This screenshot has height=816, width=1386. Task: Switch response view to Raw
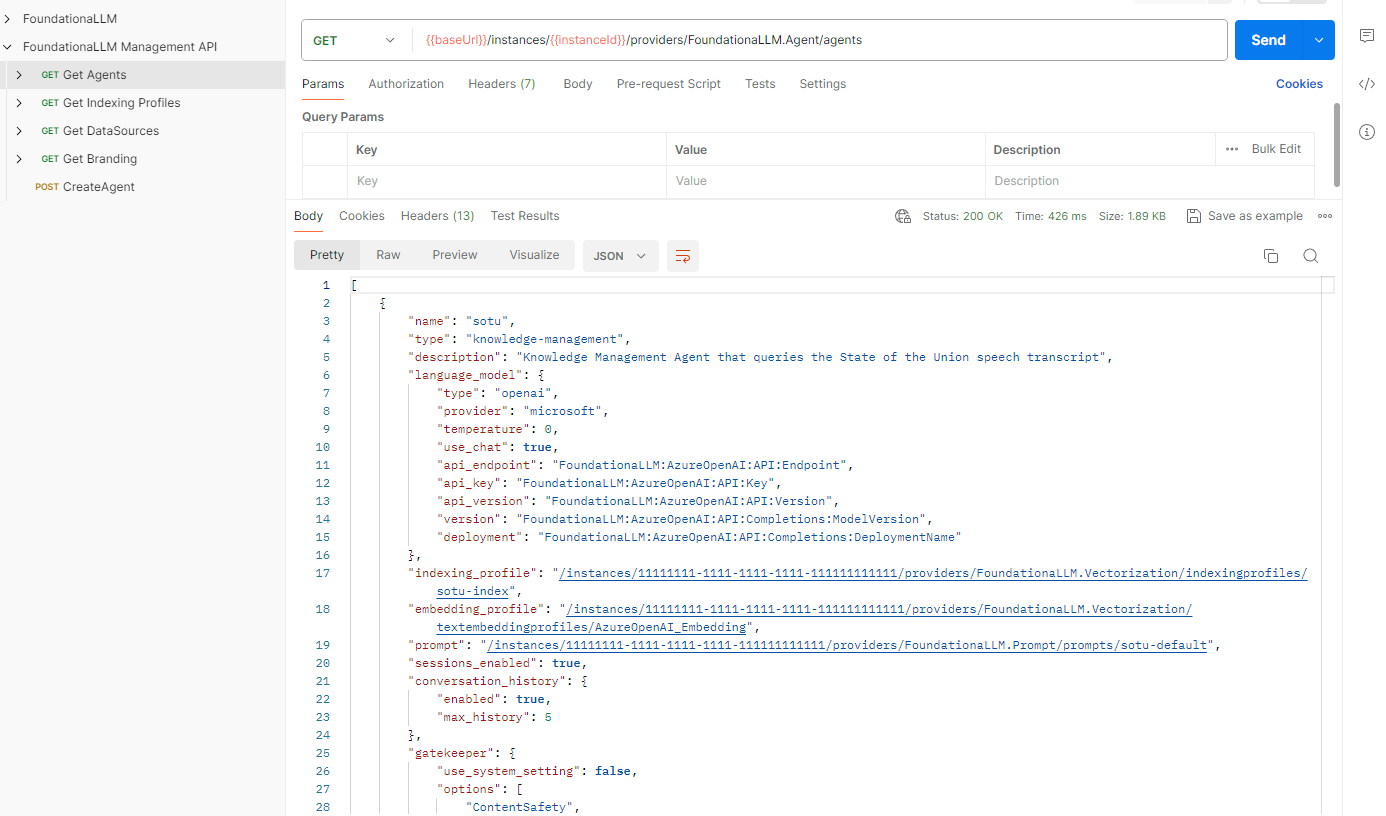tap(388, 255)
